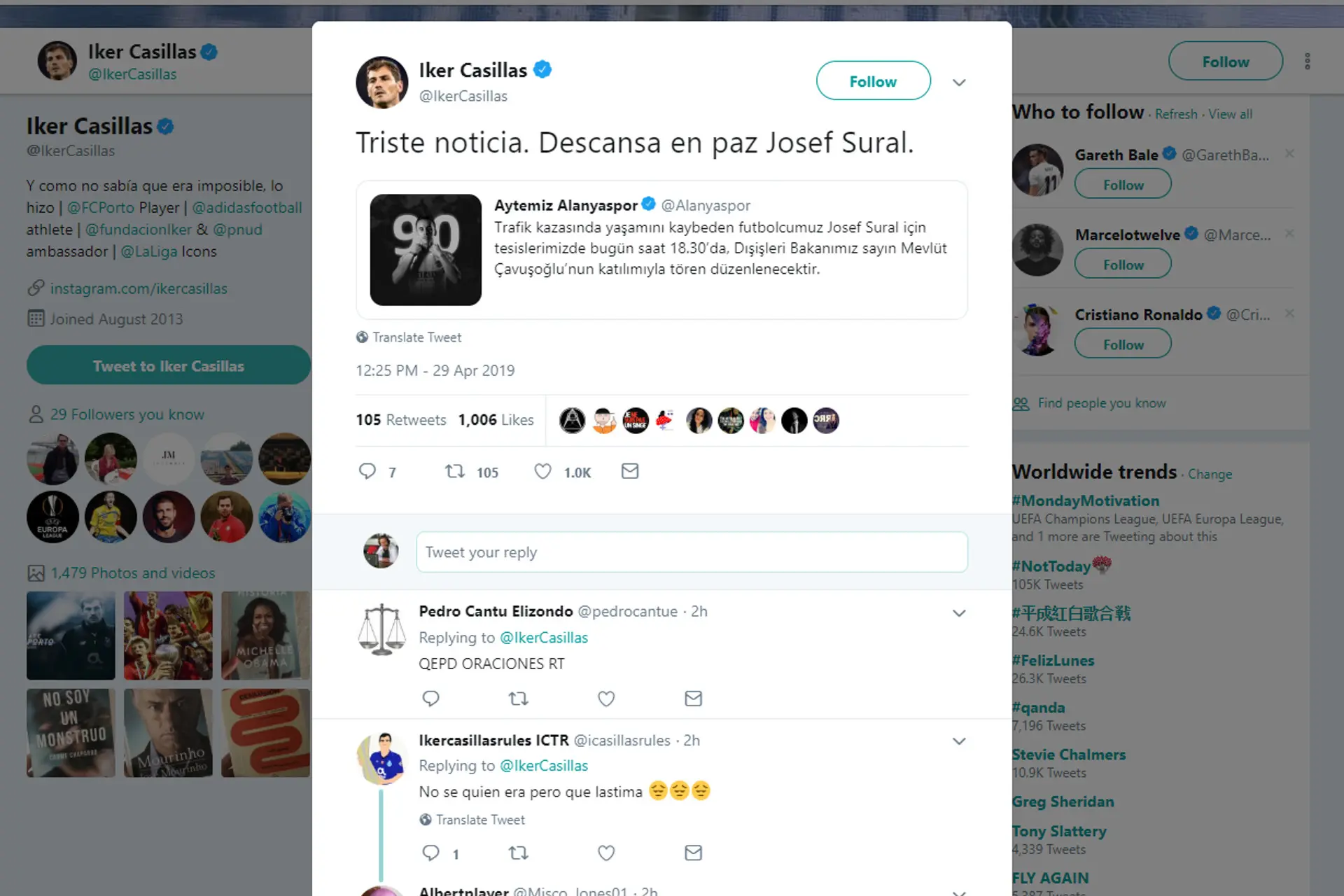Click reply icon on Iker Casillas tweet
1344x896 pixels.
coord(367,471)
